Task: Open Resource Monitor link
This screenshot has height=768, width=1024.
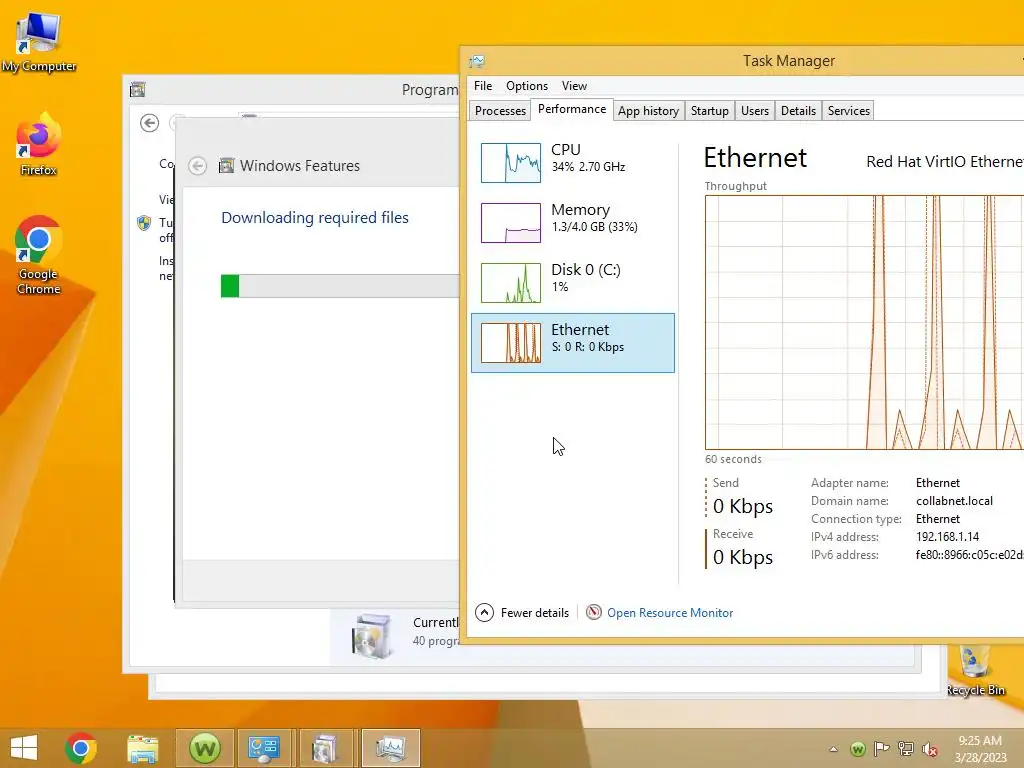Action: point(670,613)
